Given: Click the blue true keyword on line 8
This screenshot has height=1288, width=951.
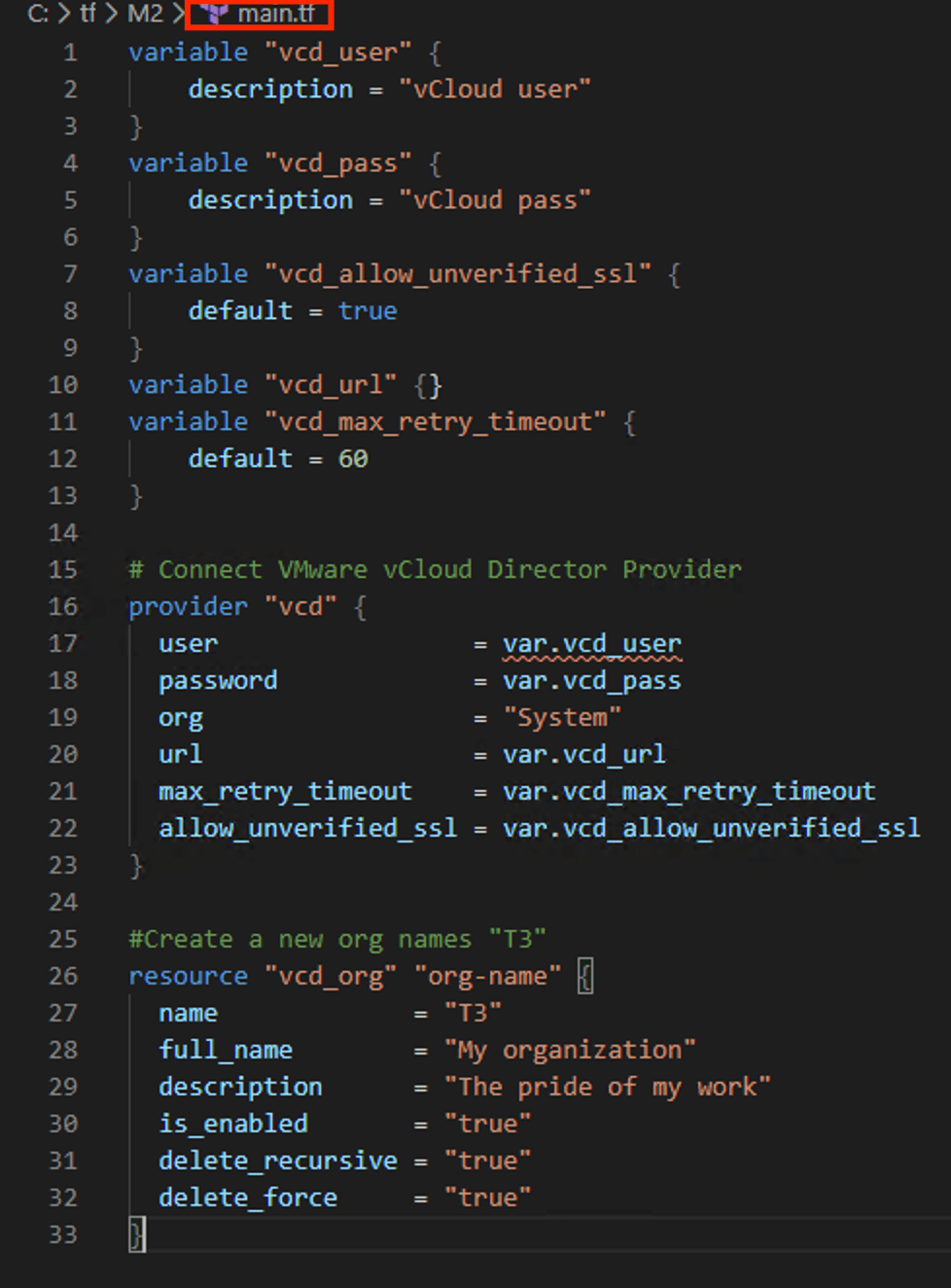Looking at the screenshot, I should tap(368, 311).
